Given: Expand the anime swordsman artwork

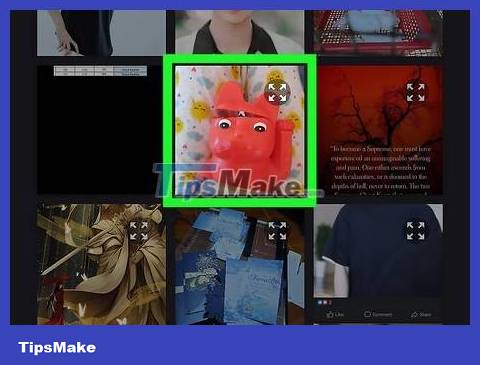Looking at the screenshot, I should coord(139,231).
